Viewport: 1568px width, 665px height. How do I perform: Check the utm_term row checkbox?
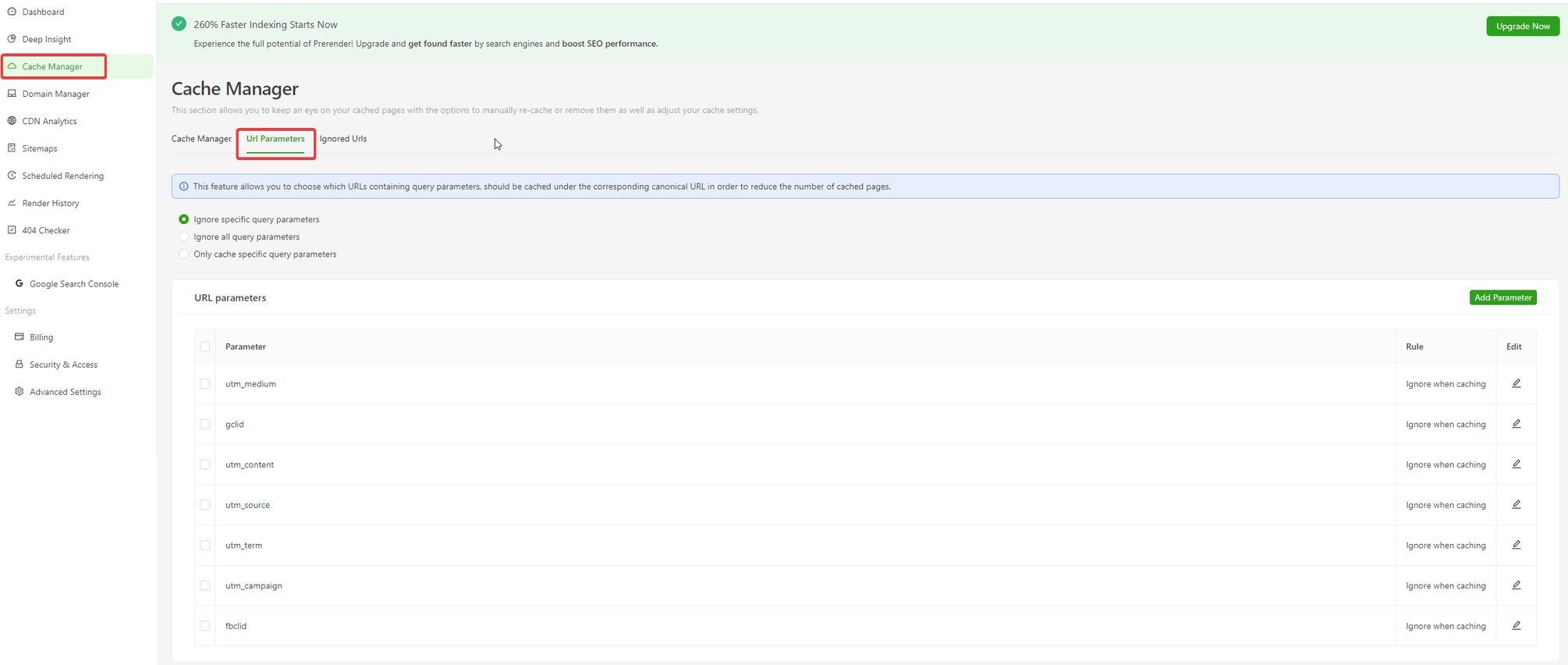coord(205,546)
